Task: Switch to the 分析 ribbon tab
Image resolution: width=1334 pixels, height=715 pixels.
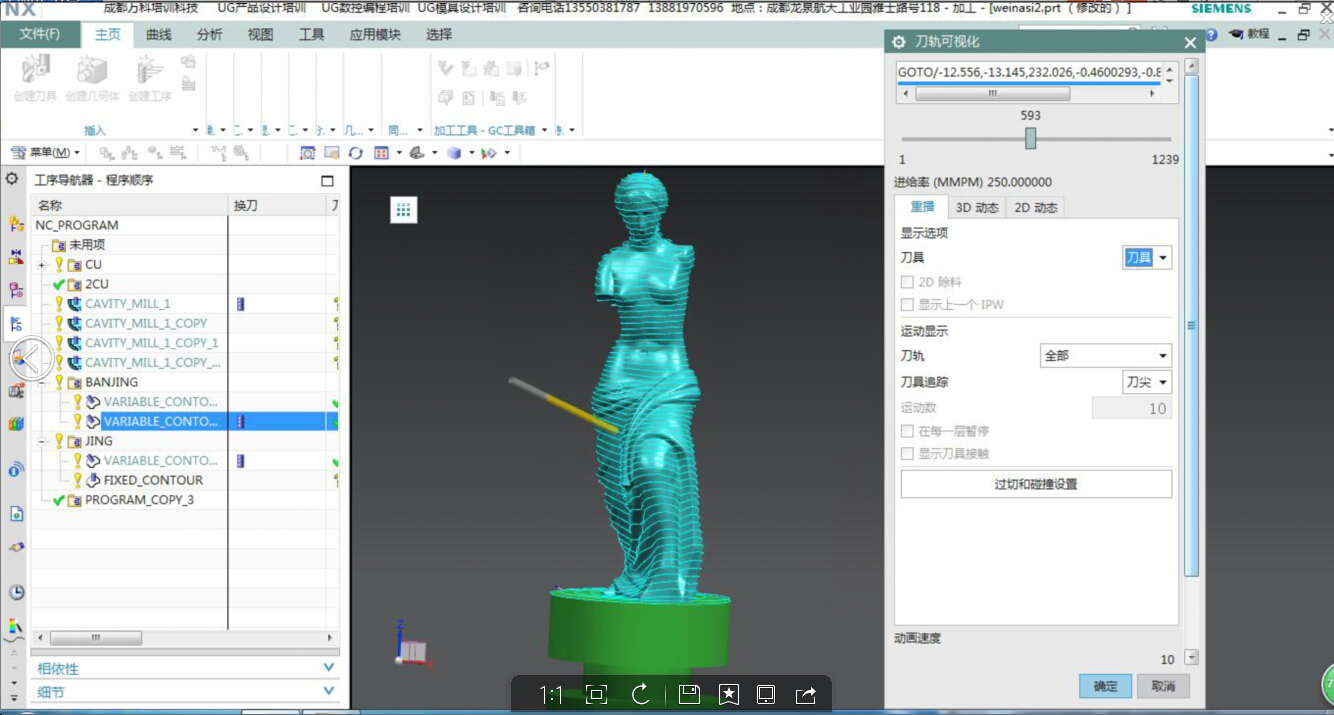Action: coord(210,34)
